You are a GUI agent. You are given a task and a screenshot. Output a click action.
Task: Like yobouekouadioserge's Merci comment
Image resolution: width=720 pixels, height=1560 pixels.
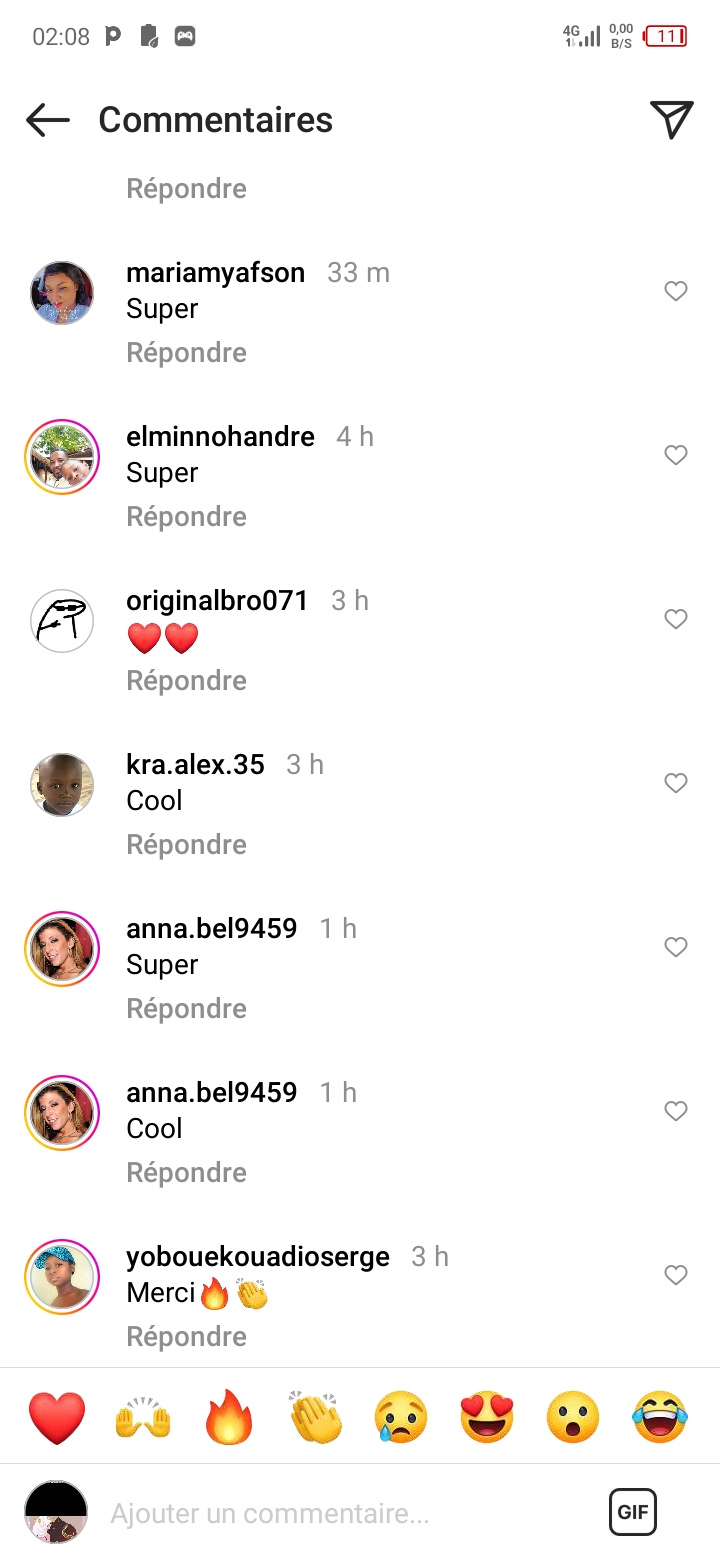click(x=676, y=1275)
